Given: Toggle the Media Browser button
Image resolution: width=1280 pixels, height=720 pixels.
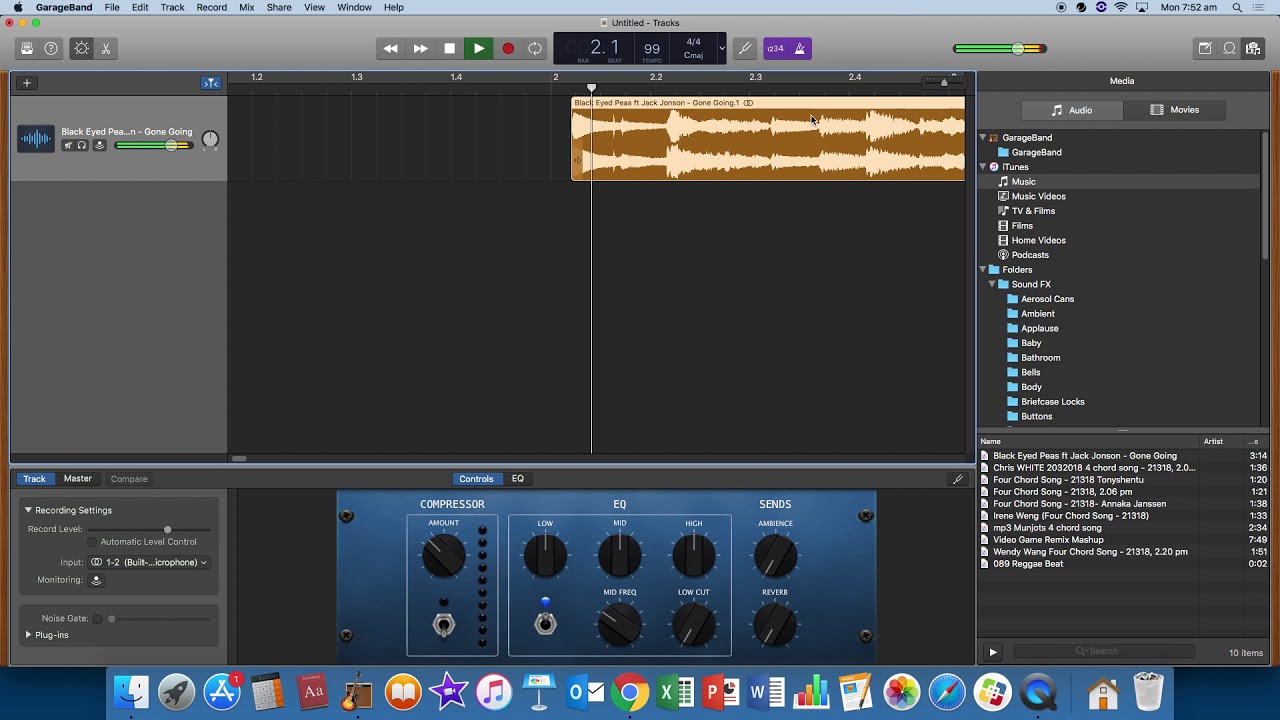Looking at the screenshot, I should pos(1253,48).
